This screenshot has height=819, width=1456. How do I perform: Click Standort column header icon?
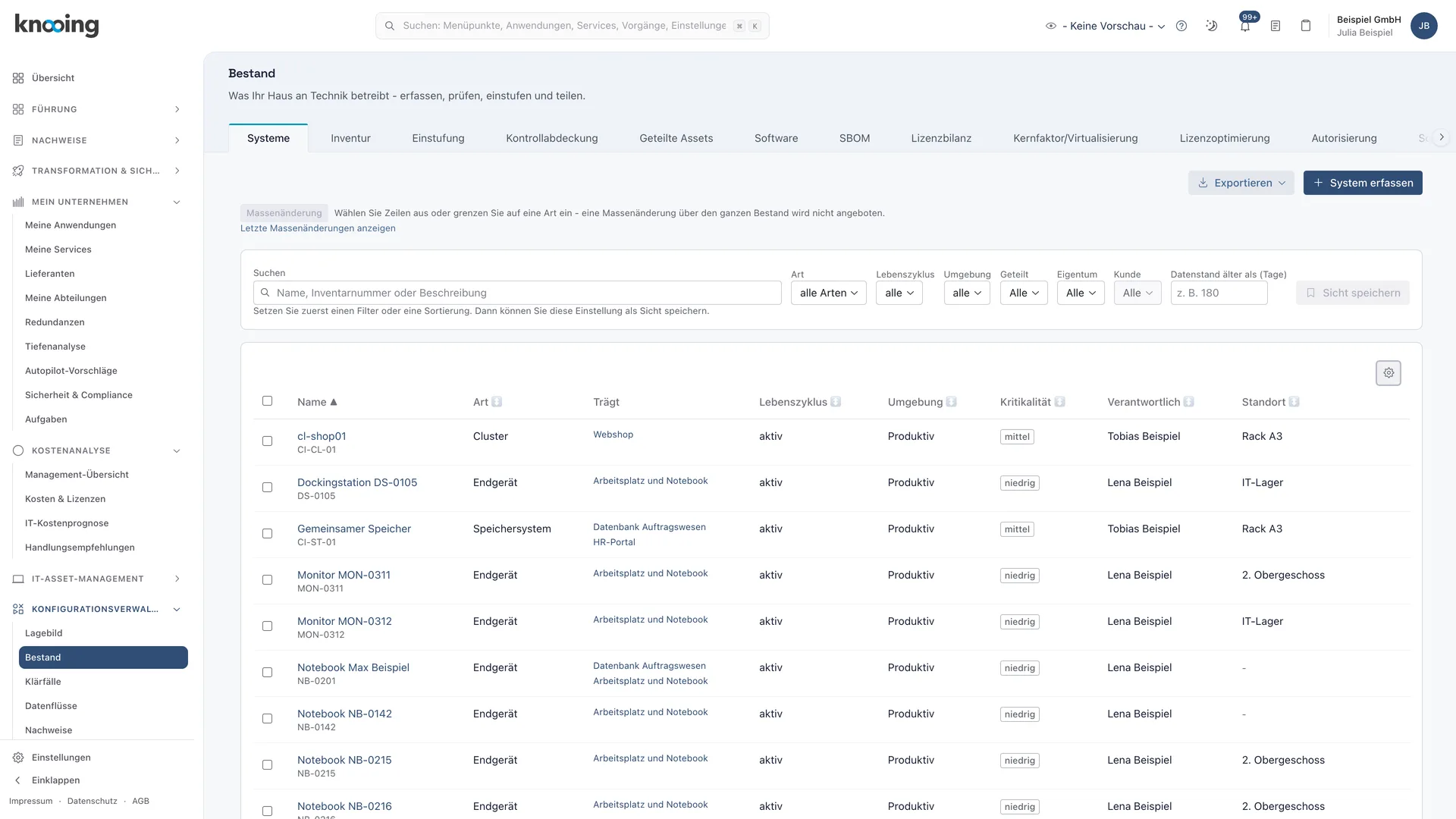[x=1294, y=402]
